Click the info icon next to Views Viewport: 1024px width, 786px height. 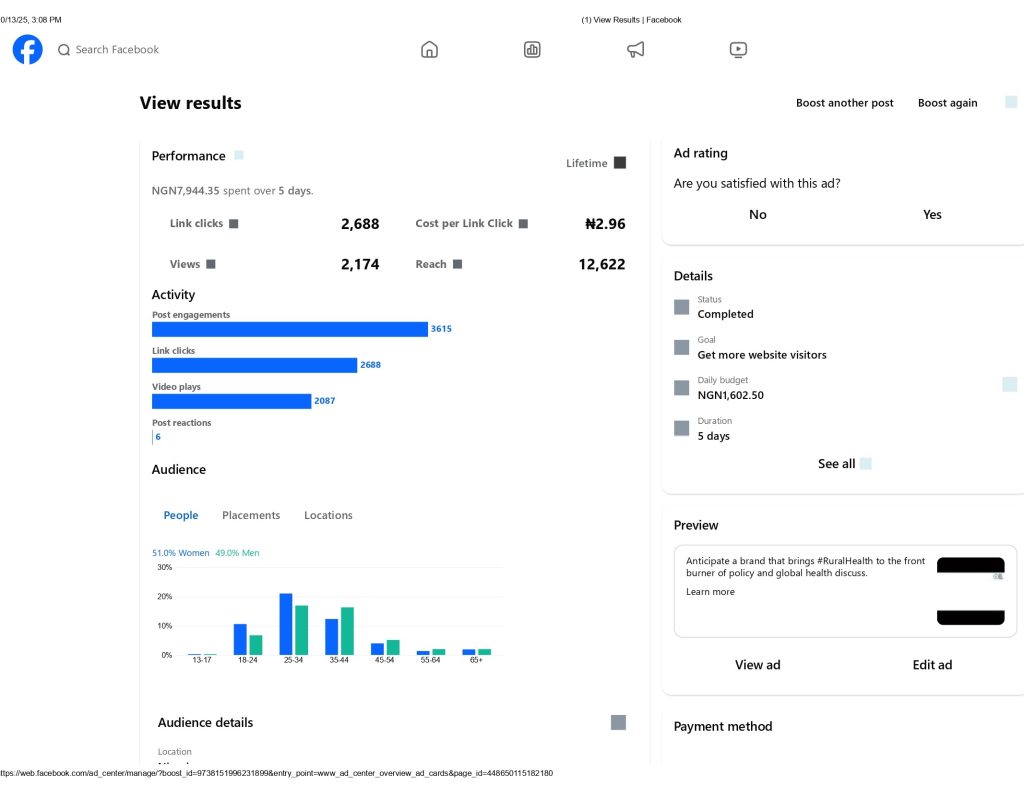pos(211,264)
